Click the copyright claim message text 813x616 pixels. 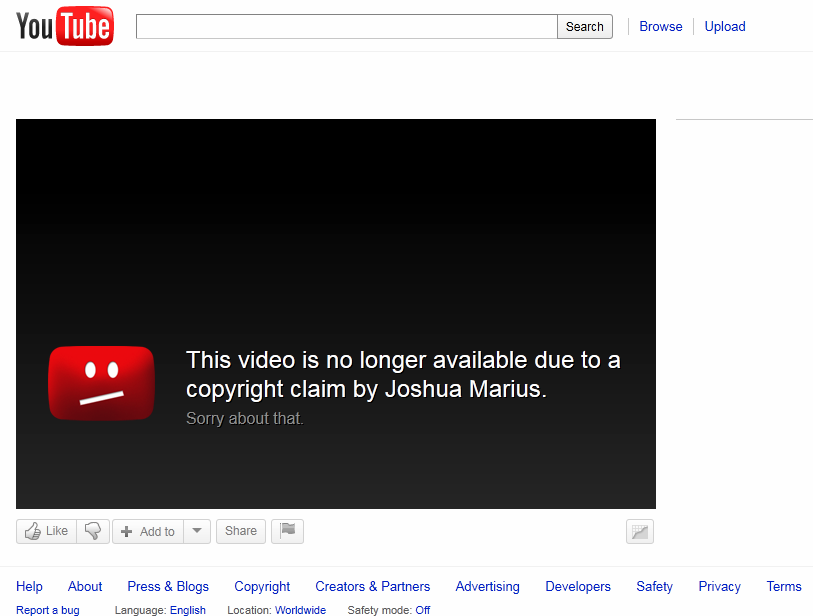403,374
